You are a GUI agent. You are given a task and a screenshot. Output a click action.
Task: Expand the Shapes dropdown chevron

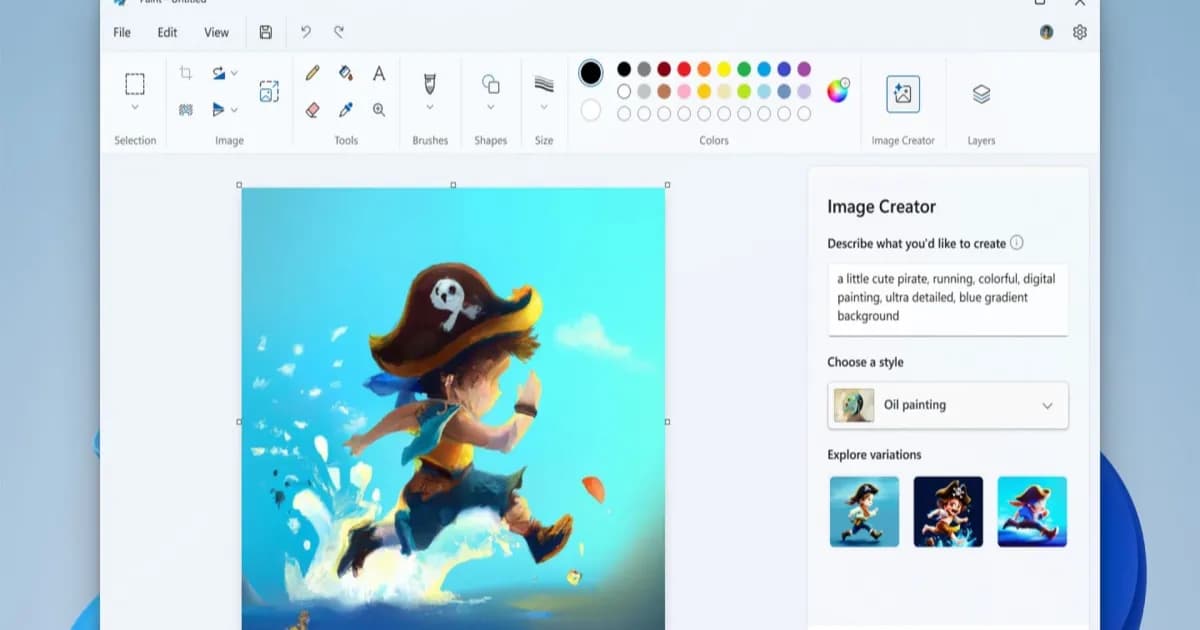pyautogui.click(x=490, y=107)
